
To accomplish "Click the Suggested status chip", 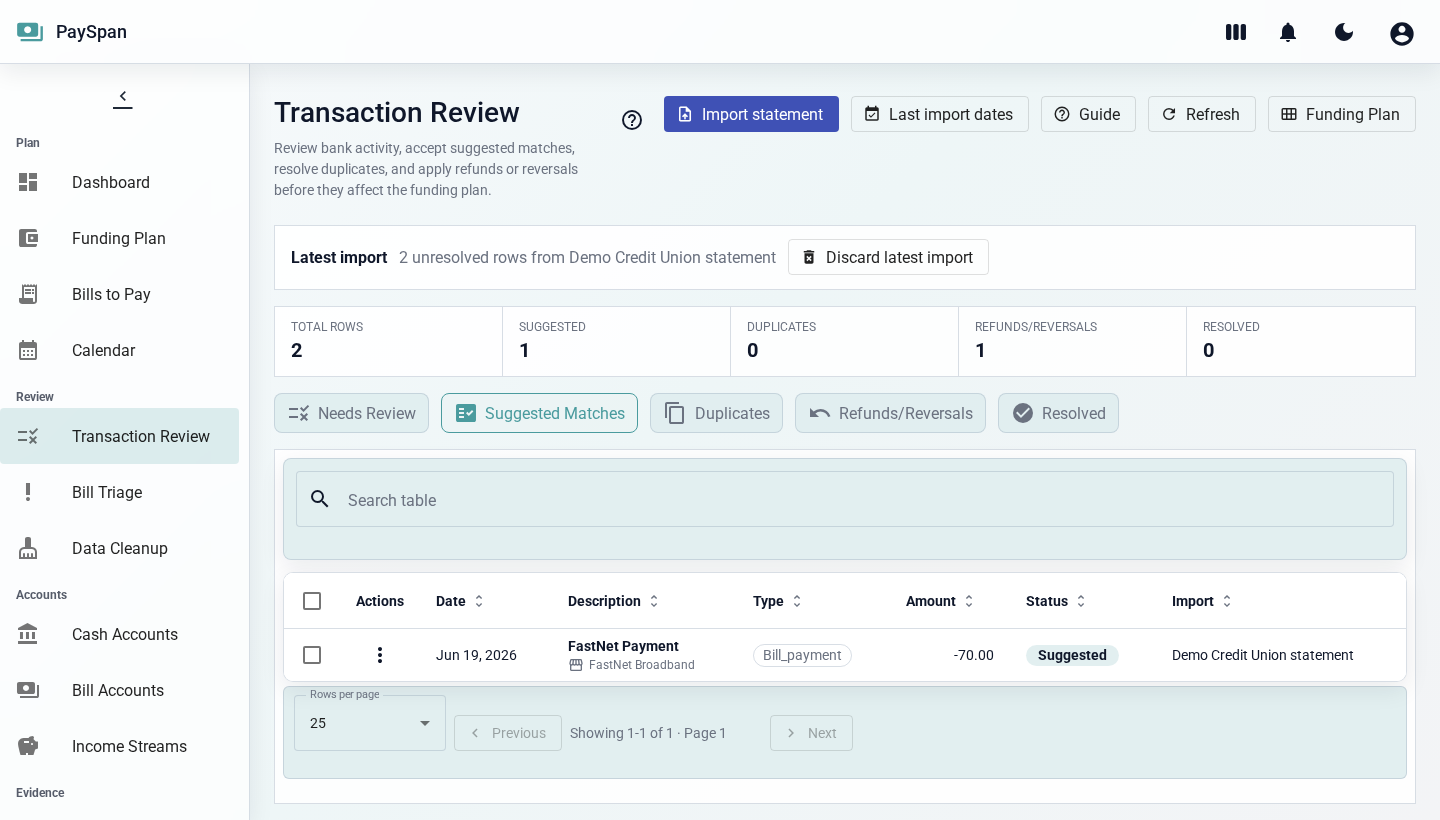I will [1072, 655].
